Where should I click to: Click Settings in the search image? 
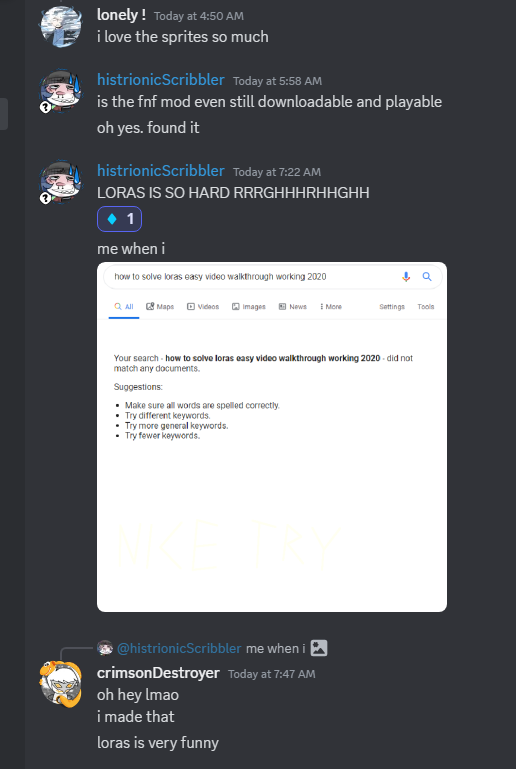click(392, 307)
